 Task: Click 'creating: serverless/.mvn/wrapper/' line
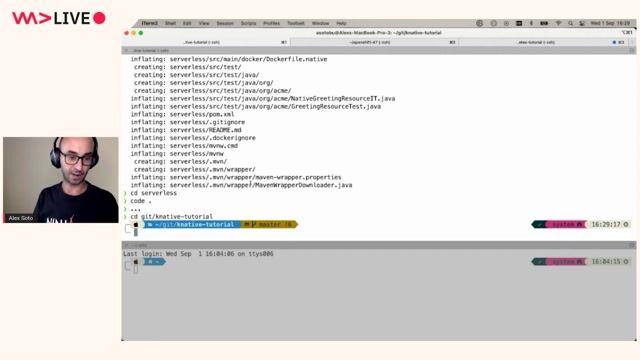coord(194,169)
